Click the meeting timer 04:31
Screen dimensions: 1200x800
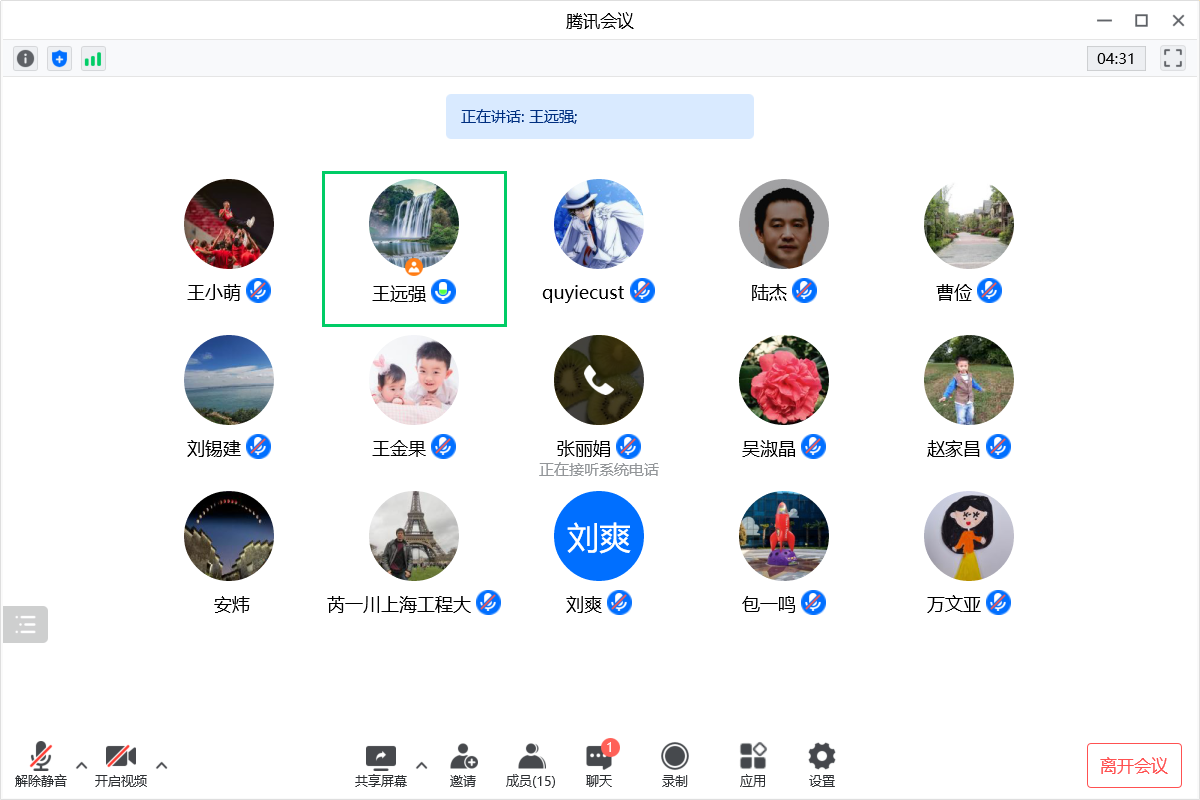tap(1116, 59)
